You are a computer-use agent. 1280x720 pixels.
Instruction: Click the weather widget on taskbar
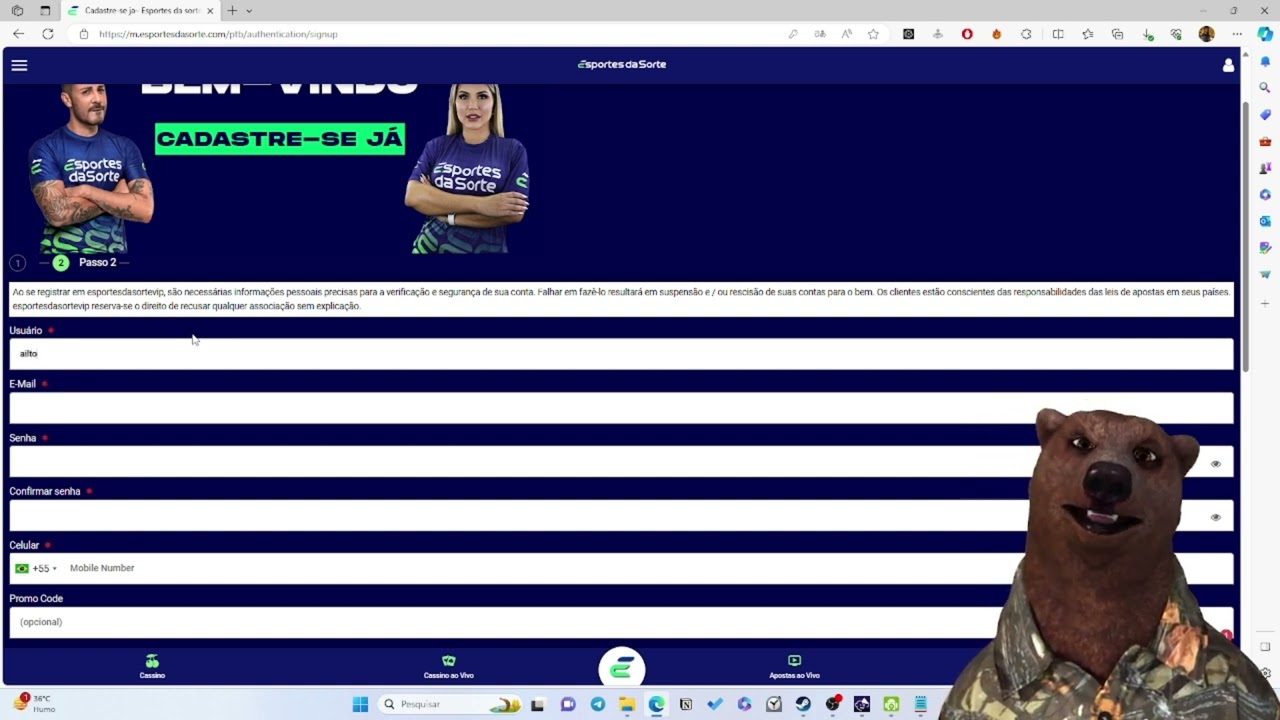click(x=35, y=703)
